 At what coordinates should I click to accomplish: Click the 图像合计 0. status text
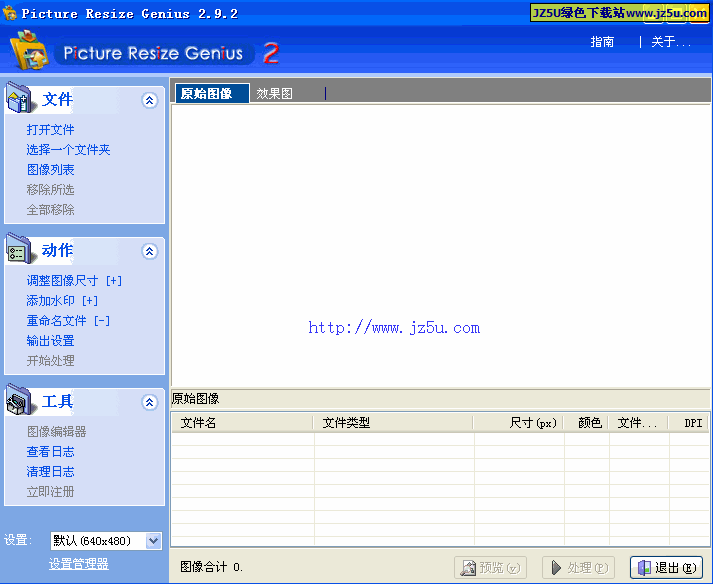(211, 567)
